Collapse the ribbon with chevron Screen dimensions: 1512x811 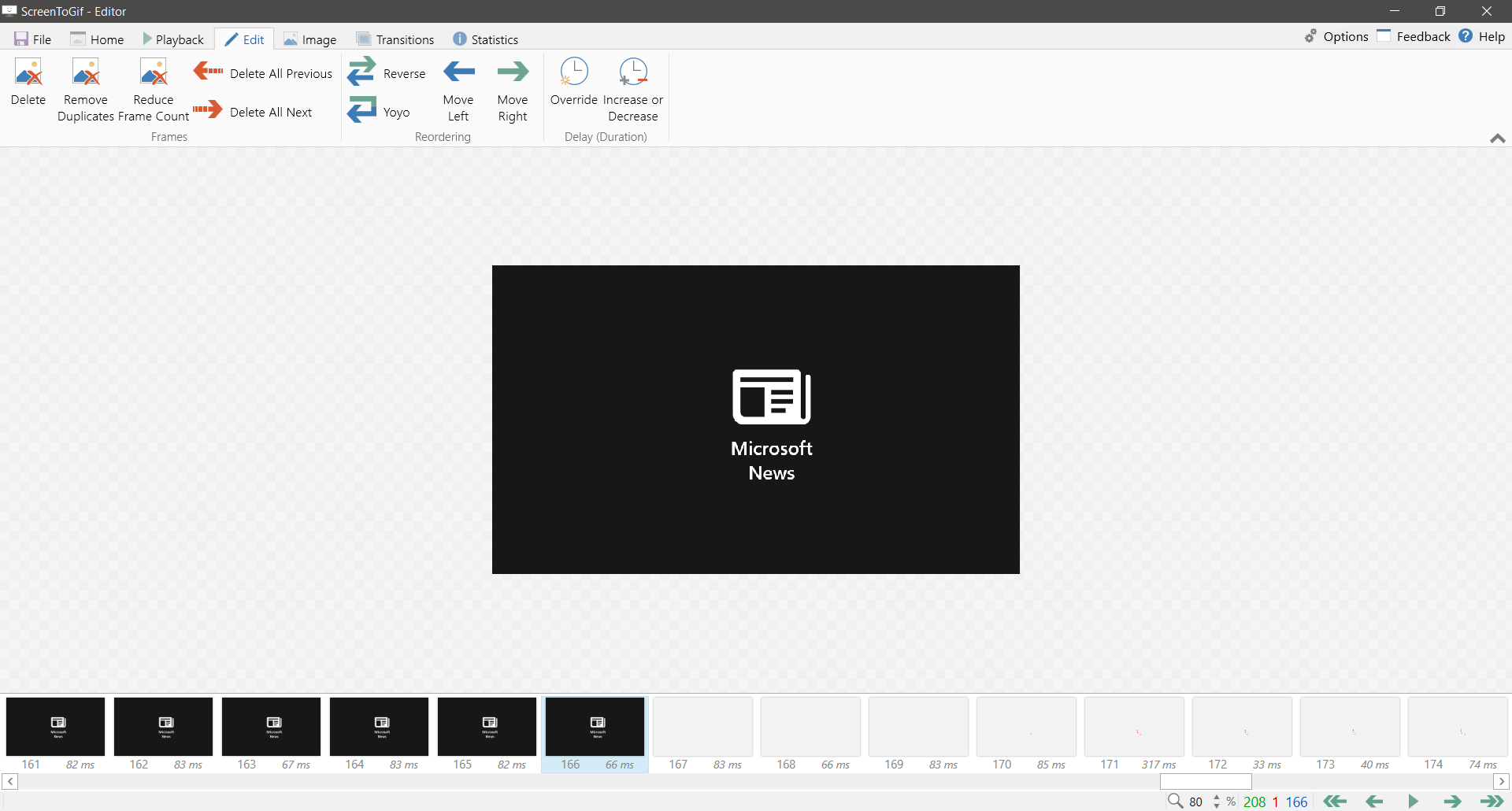pyautogui.click(x=1498, y=139)
